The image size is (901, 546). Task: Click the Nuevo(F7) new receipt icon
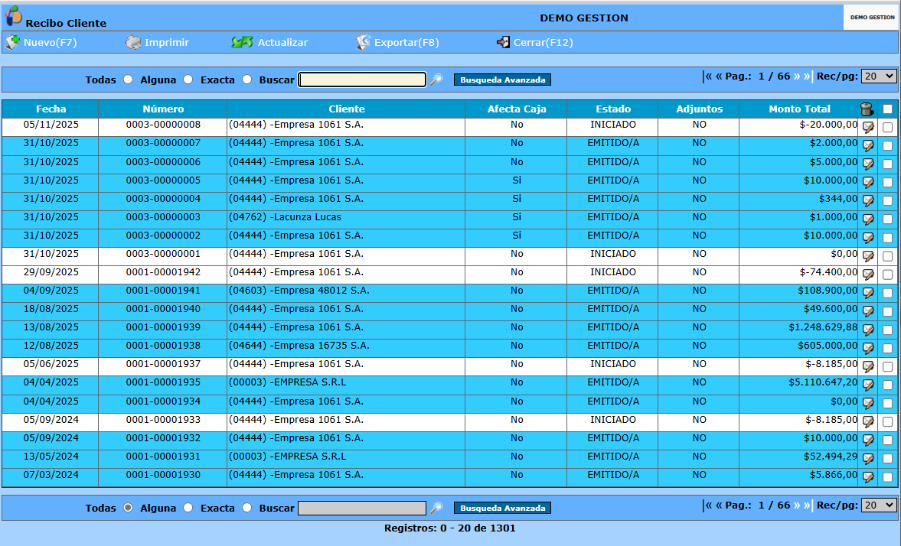(x=13, y=42)
